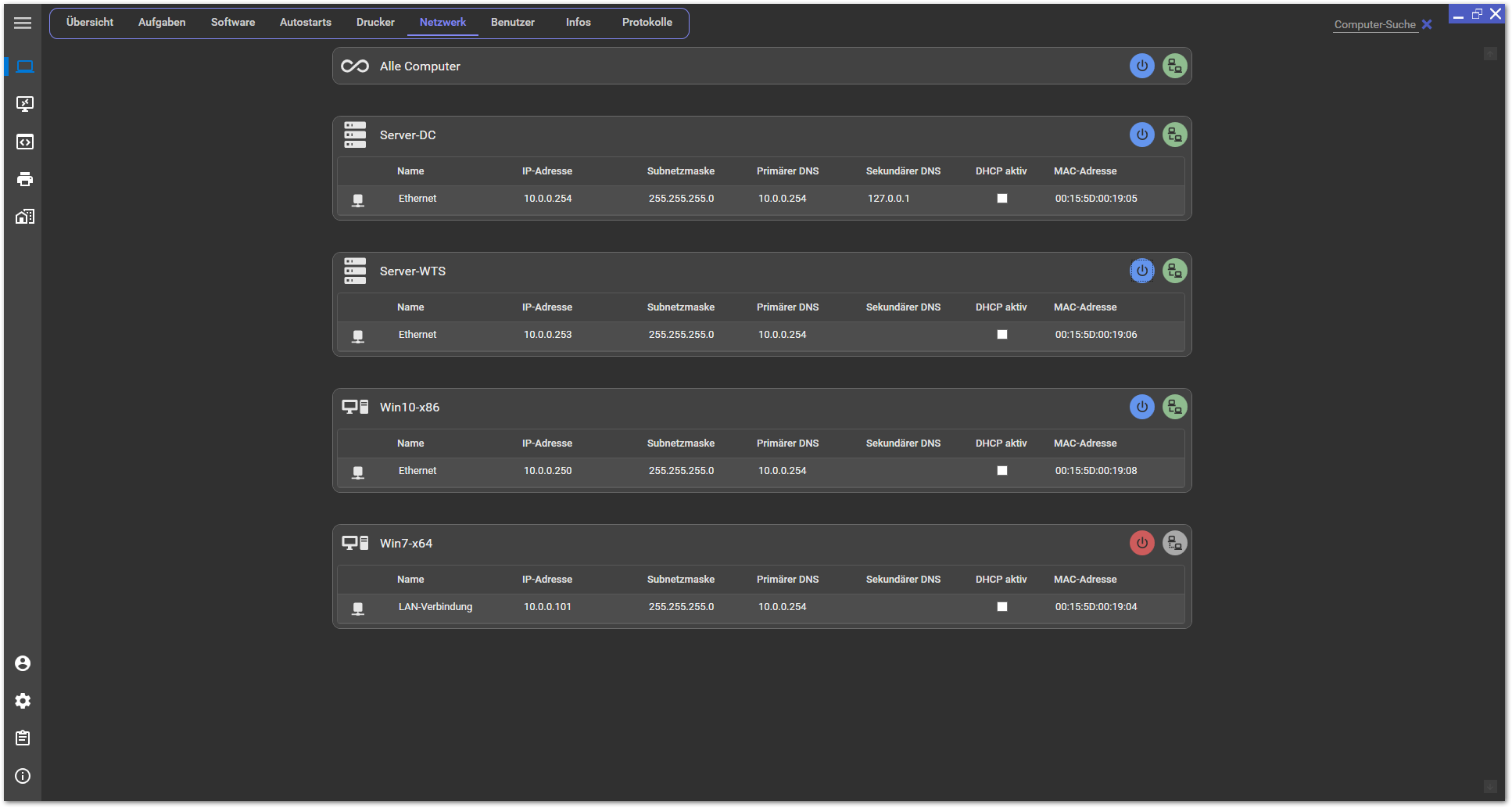Open the clipboard sidebar icon
The height and width of the screenshot is (808, 1512).
point(23,738)
